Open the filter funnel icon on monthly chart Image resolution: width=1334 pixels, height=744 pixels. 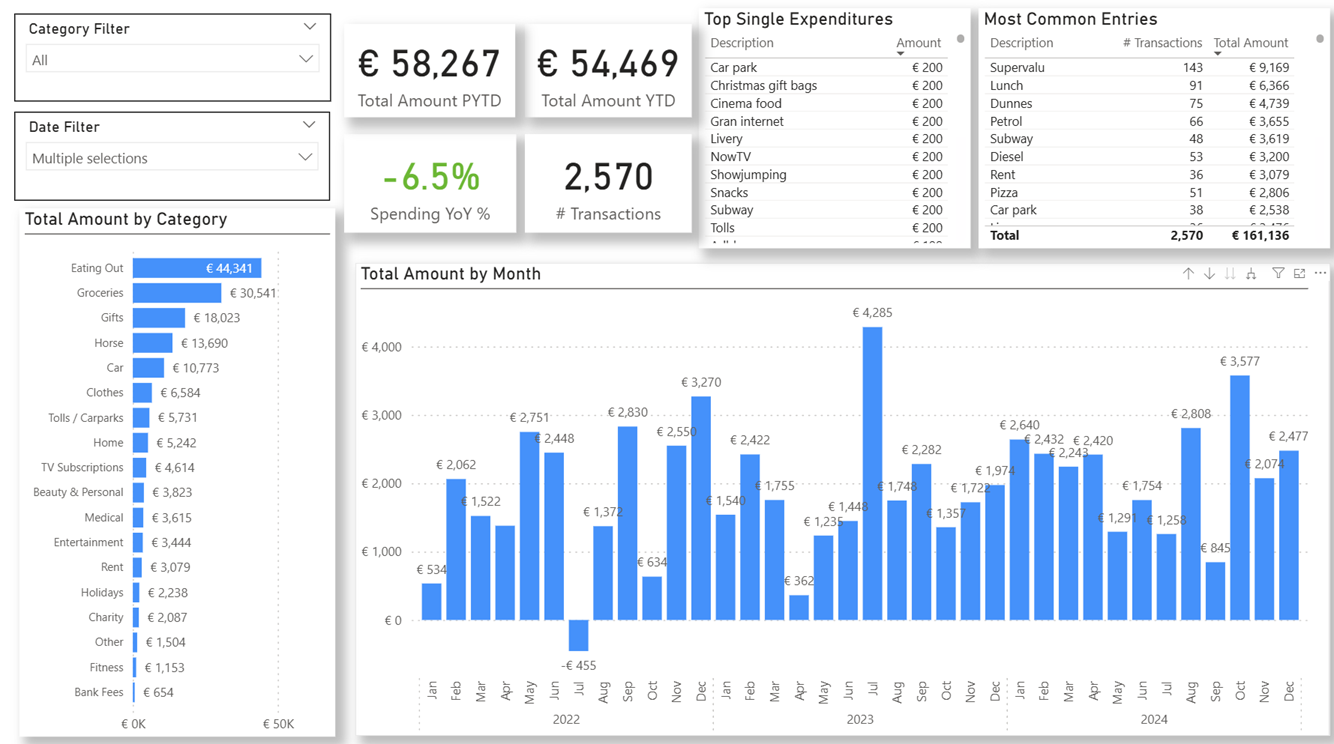[x=1278, y=273]
